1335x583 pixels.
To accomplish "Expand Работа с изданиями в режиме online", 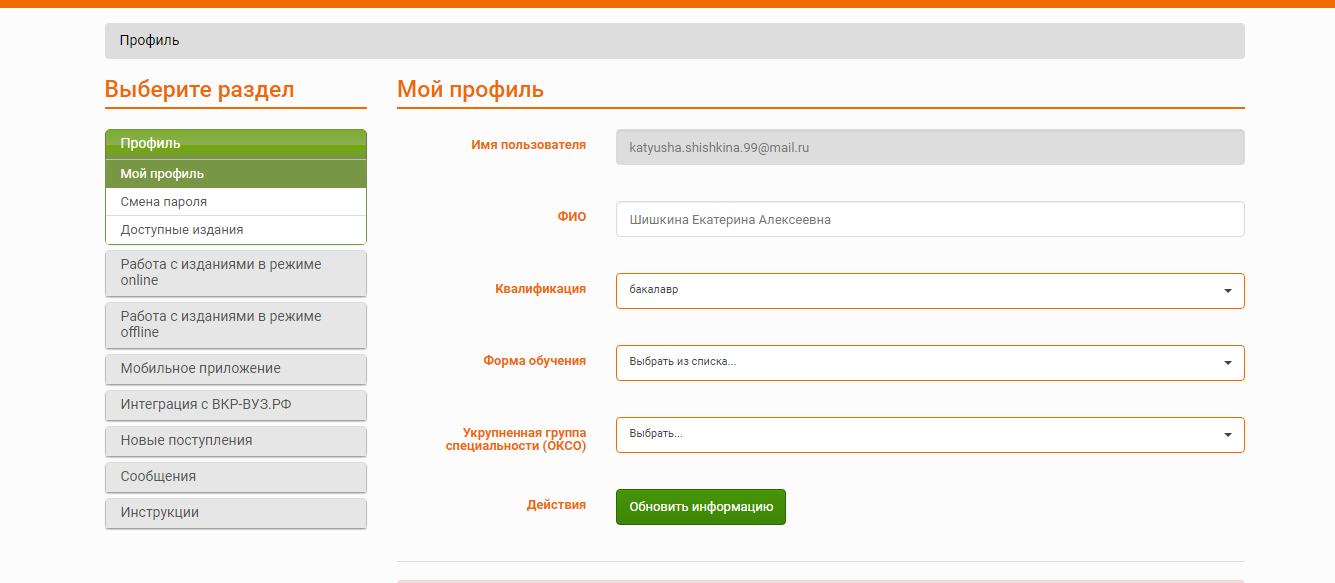I will point(235,272).
